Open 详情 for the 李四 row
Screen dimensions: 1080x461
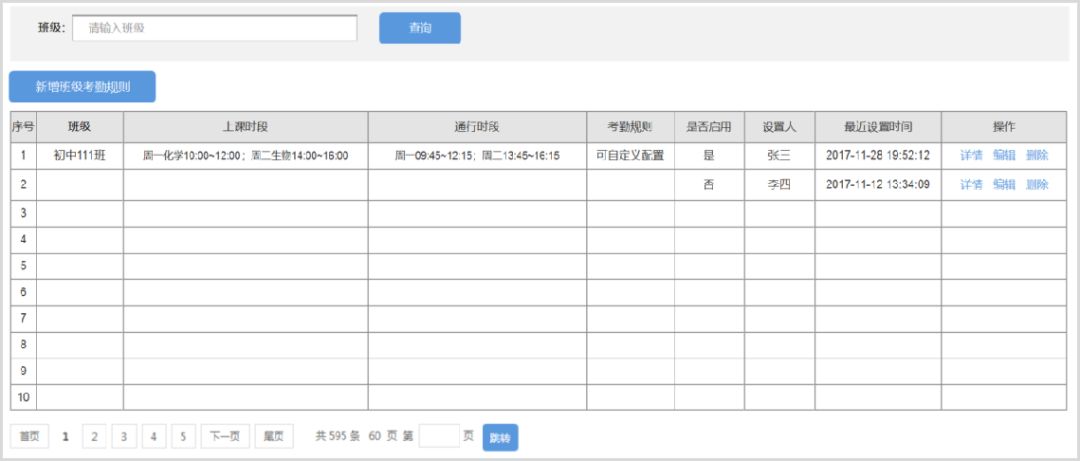point(971,185)
